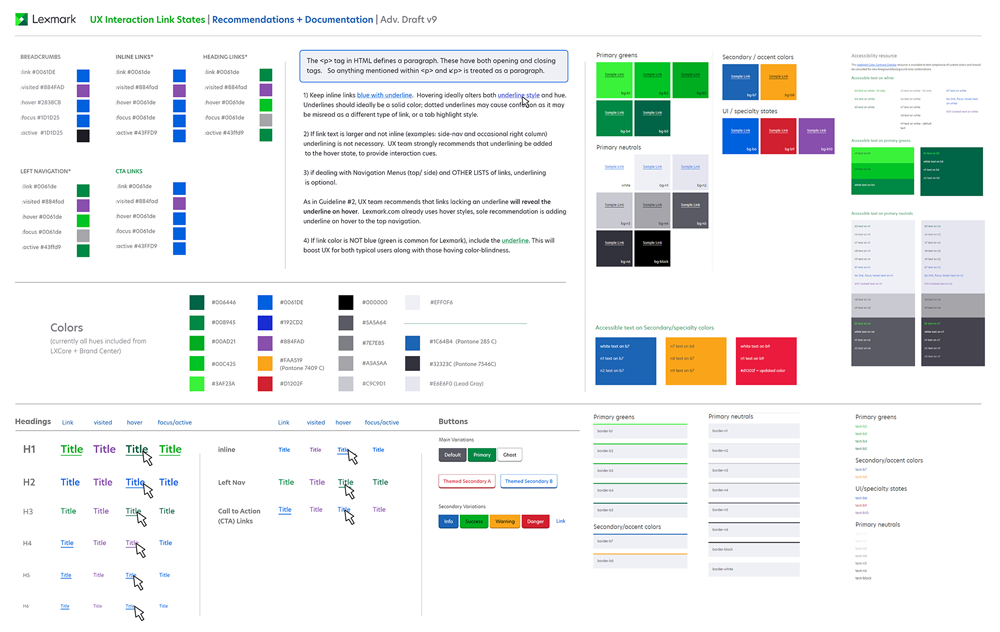Click the purple visited H2 Title
1000x632 pixels.
(103, 482)
